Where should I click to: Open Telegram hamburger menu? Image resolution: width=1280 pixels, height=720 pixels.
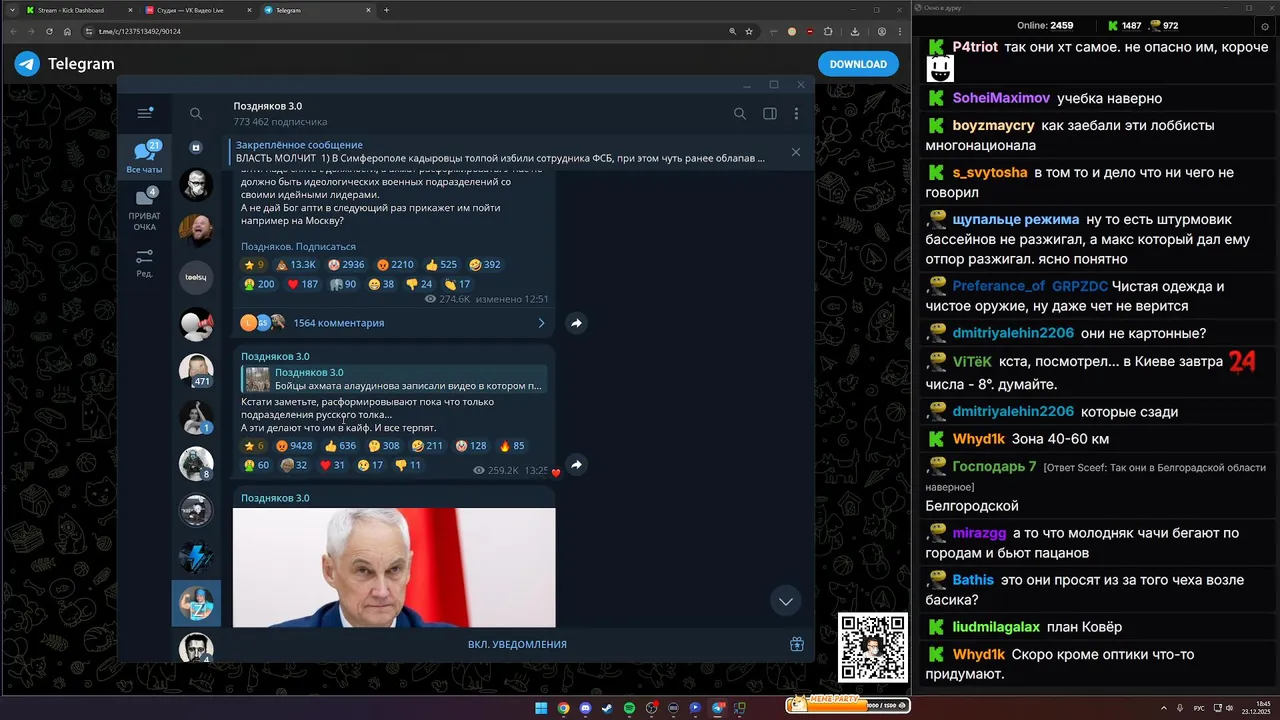point(145,113)
